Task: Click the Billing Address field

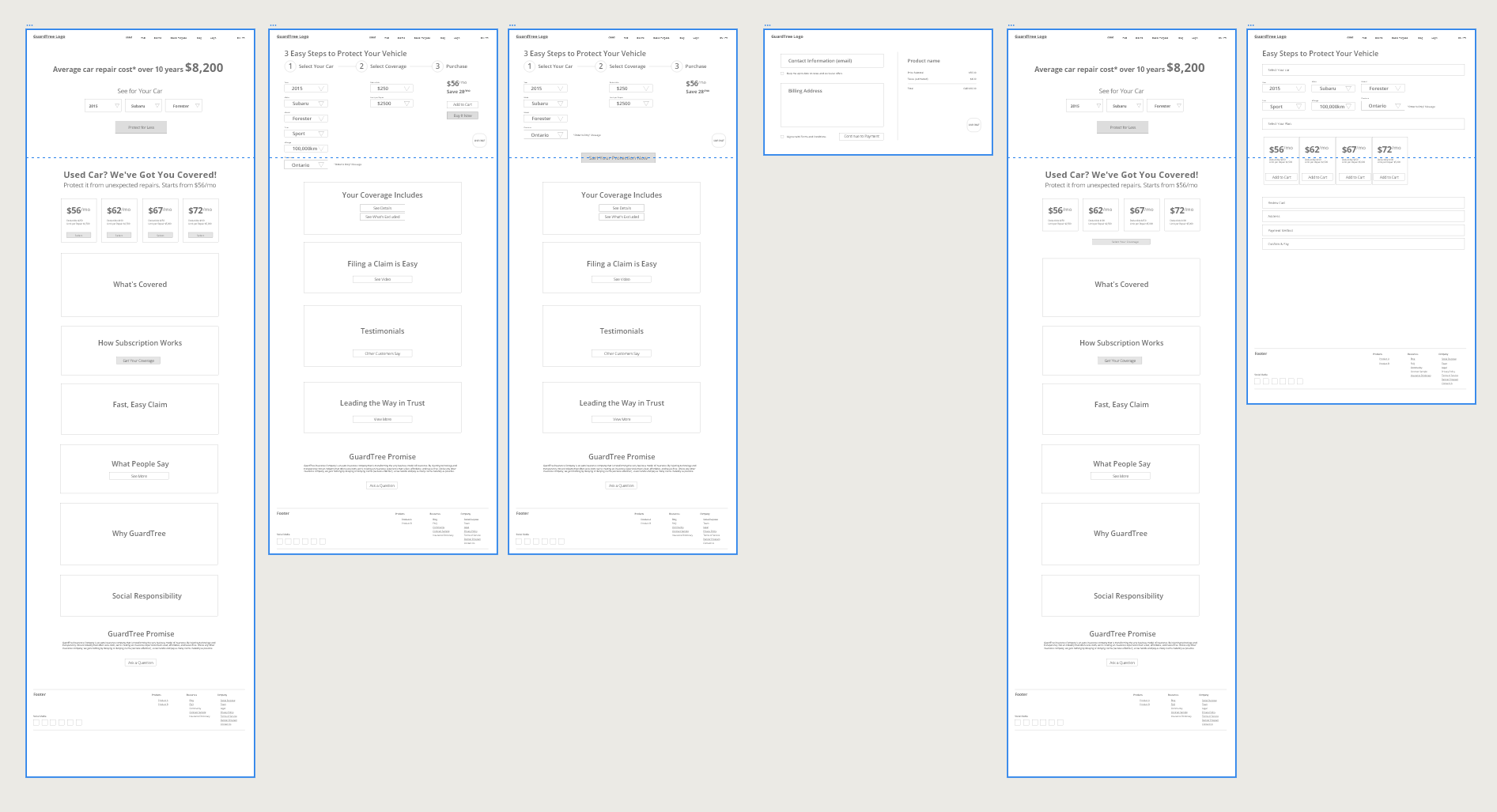Action: 832,105
